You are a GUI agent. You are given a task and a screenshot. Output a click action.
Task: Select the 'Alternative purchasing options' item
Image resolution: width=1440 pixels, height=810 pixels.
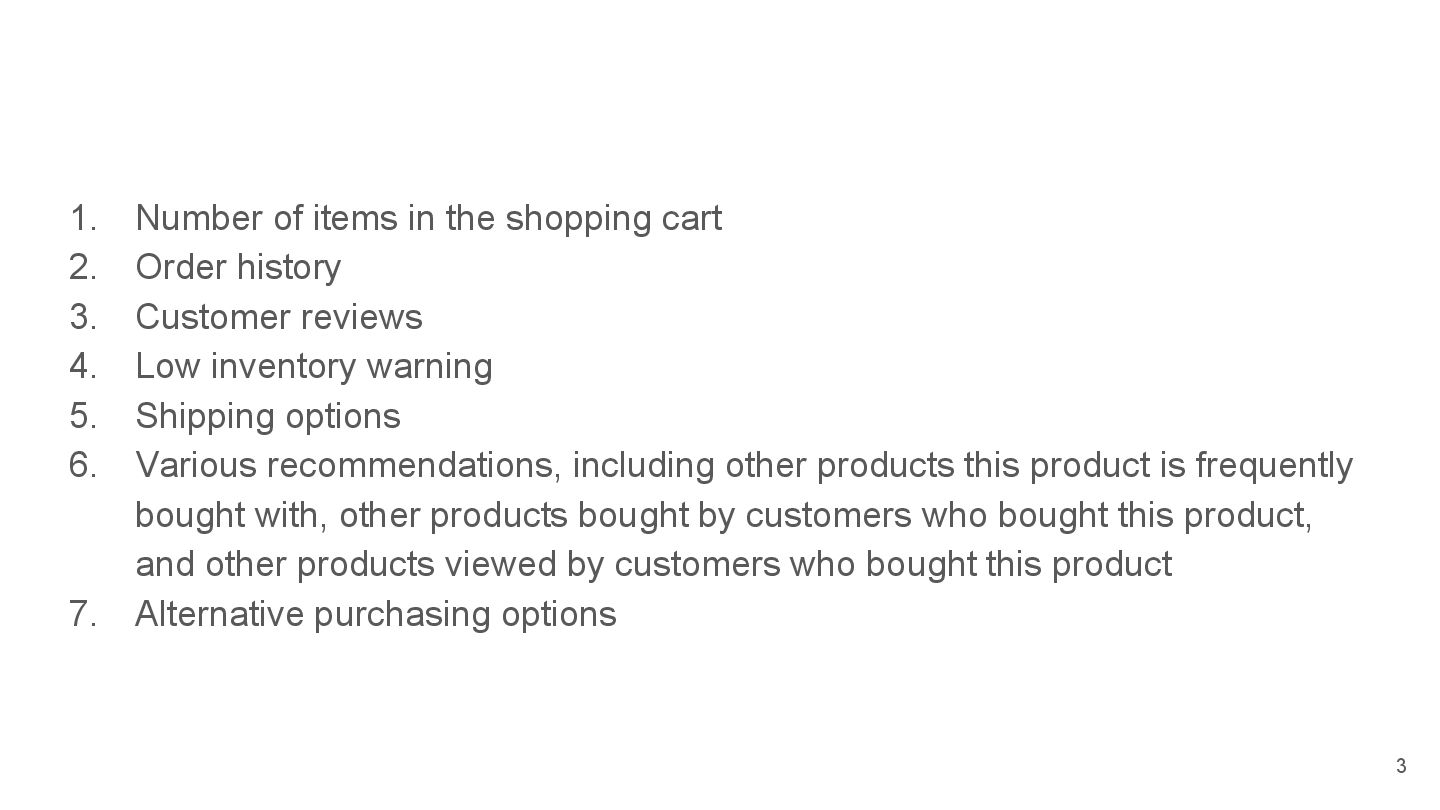[x=376, y=613]
